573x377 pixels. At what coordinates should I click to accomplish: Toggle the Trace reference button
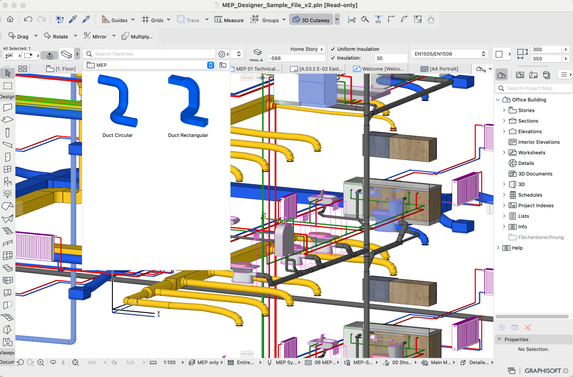tap(189, 20)
